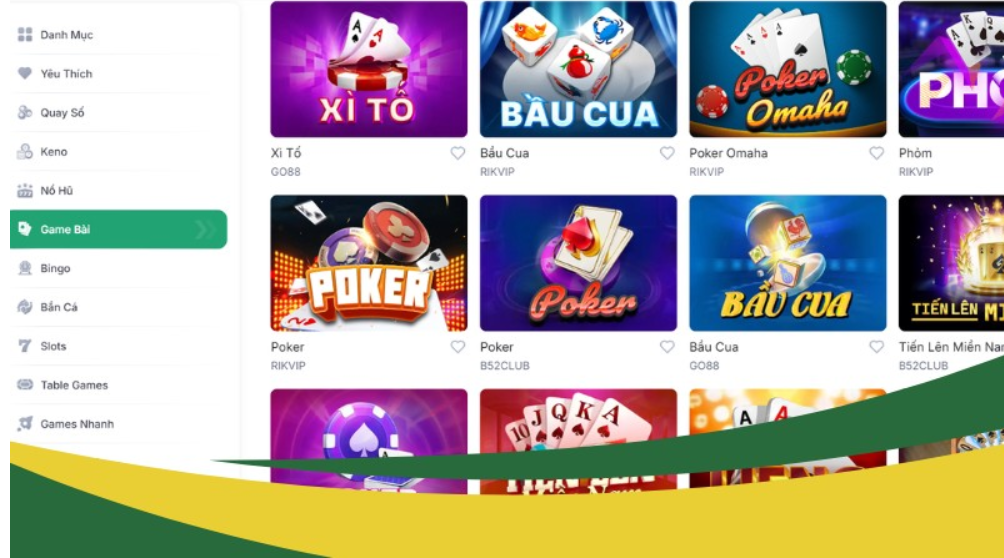
Task: Click the Poker B52CLUB title link
Action: click(497, 347)
